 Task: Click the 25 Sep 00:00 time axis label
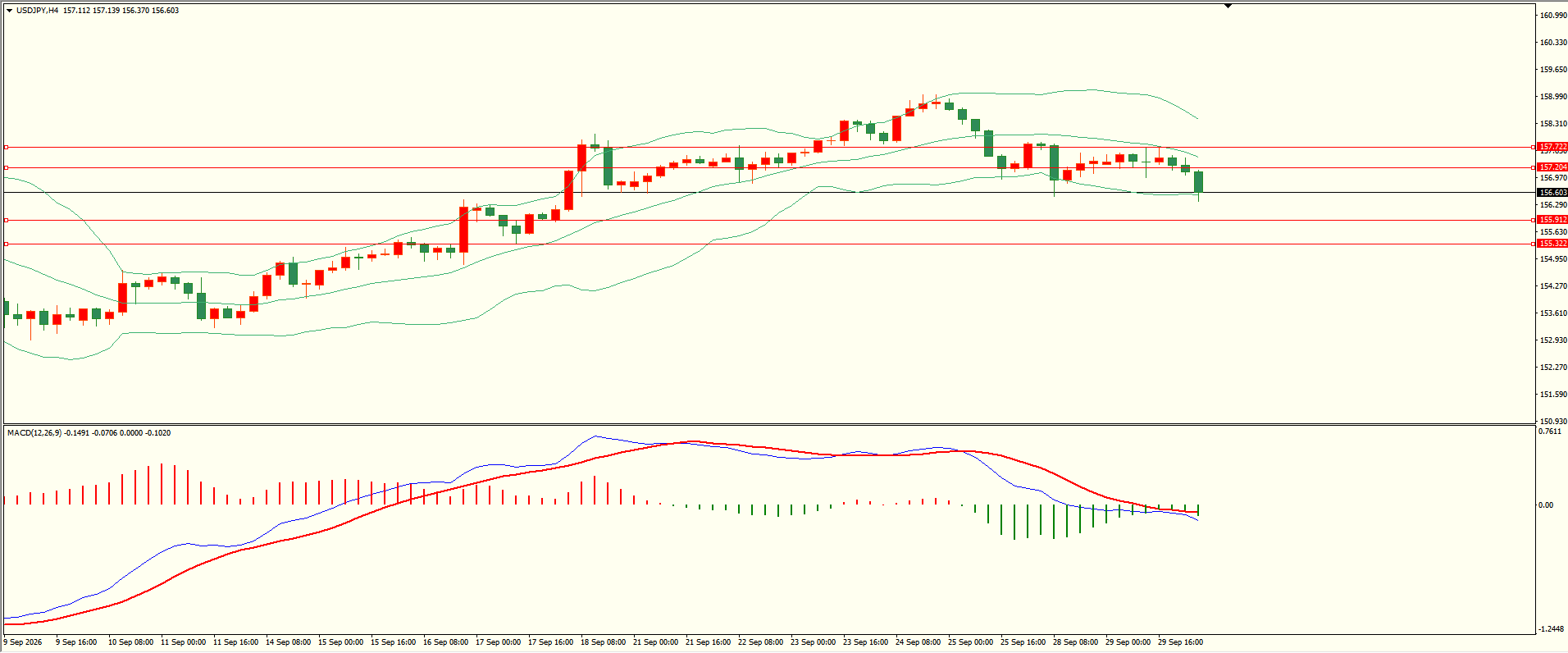coord(970,642)
